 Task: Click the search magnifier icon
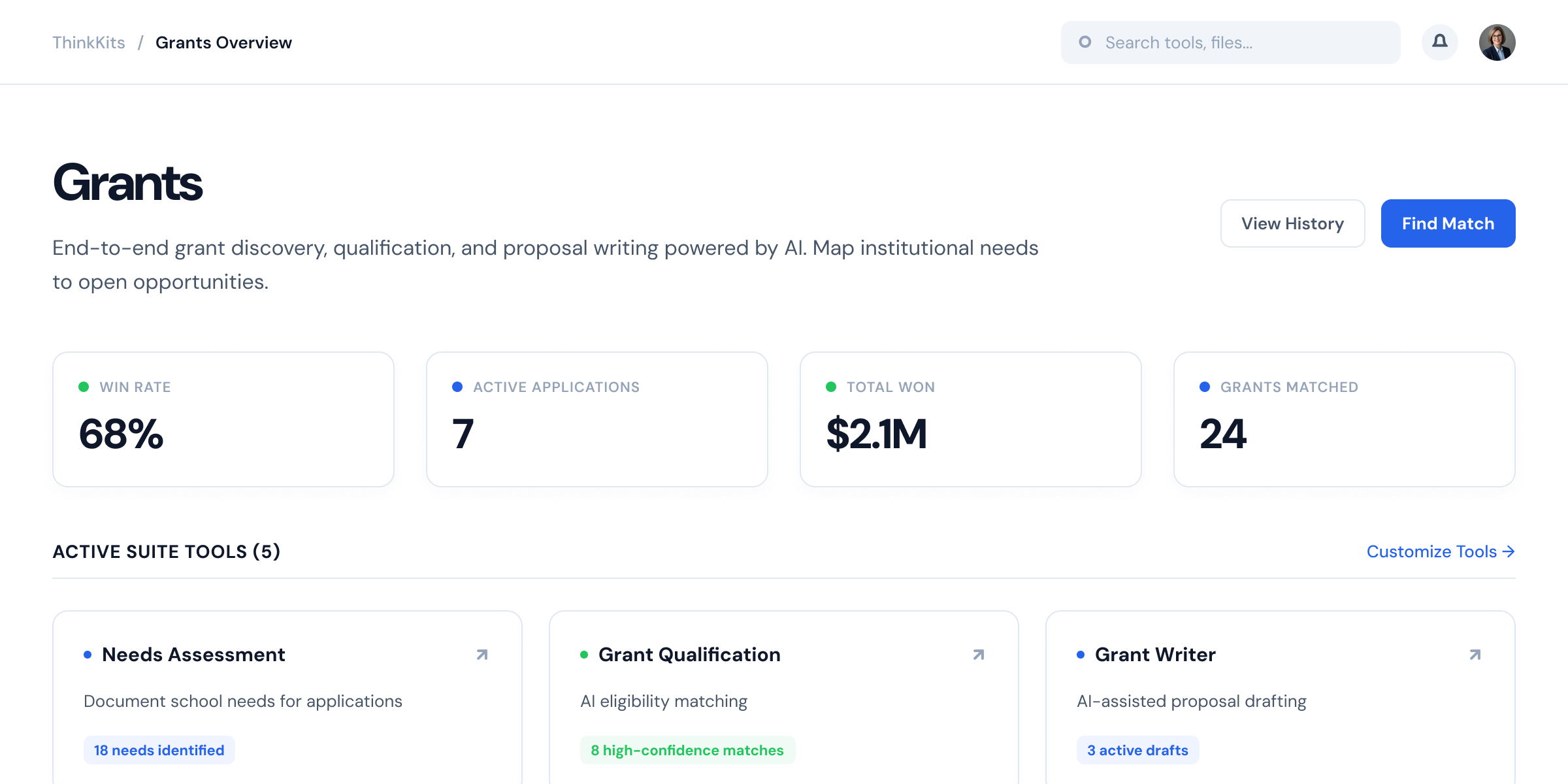1085,42
